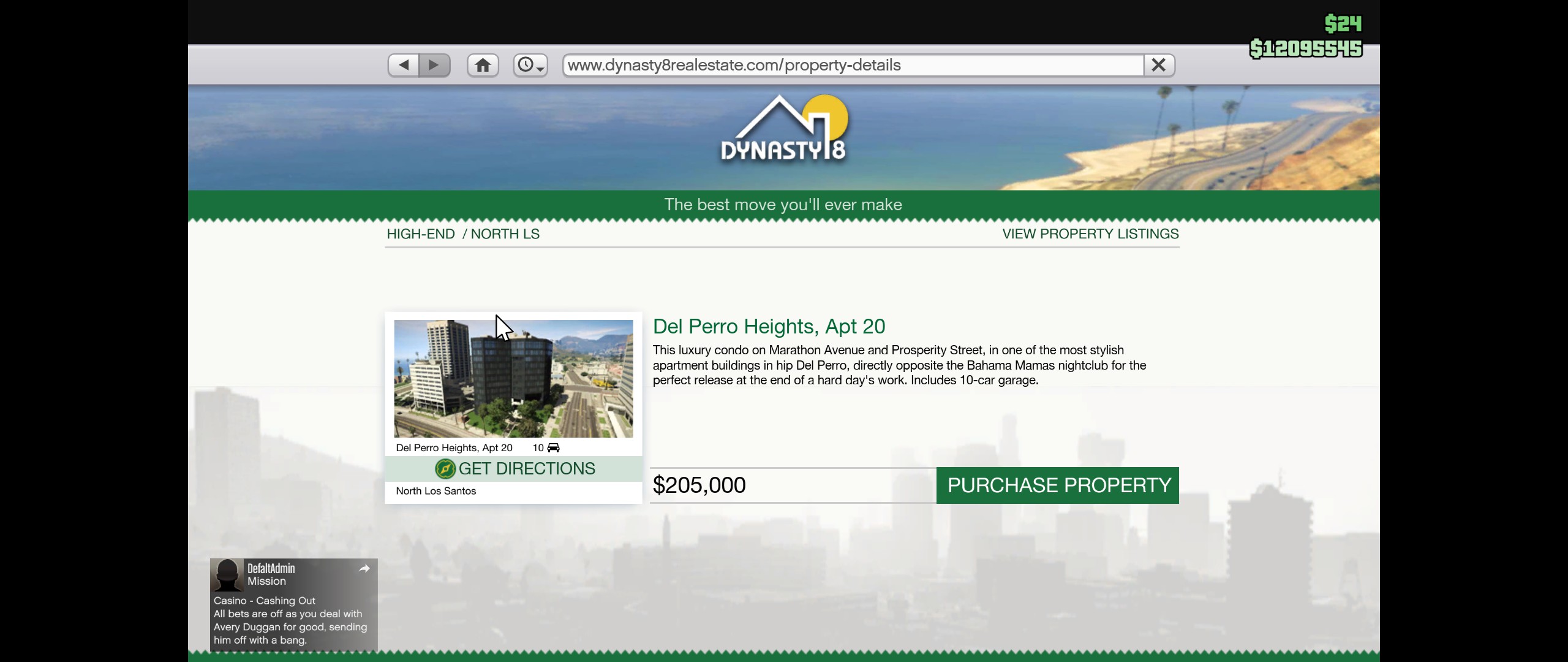Open the NORTH LS breadcrumb link
The image size is (1568, 662).
[505, 234]
